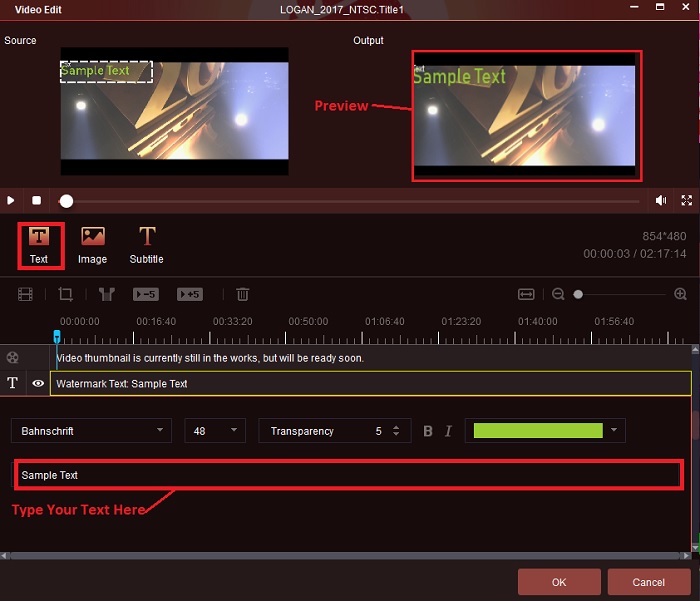
Task: Click the timeline zoom slider handle
Action: click(x=578, y=295)
